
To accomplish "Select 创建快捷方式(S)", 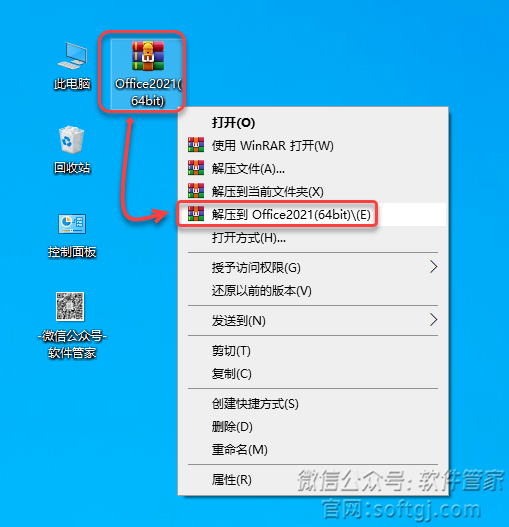I will (x=313, y=404).
